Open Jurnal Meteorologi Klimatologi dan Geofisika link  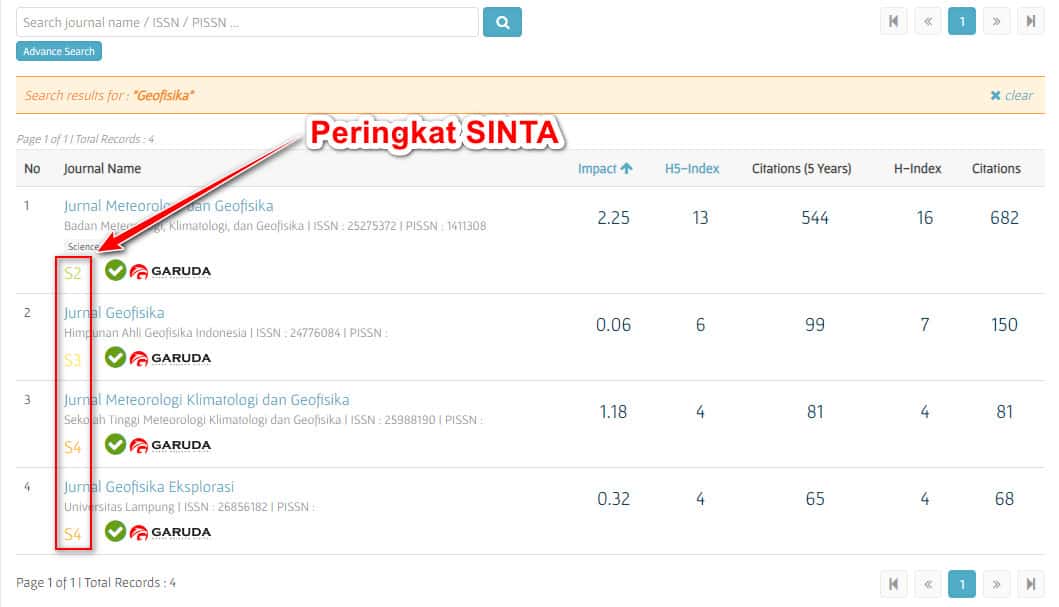[207, 400]
